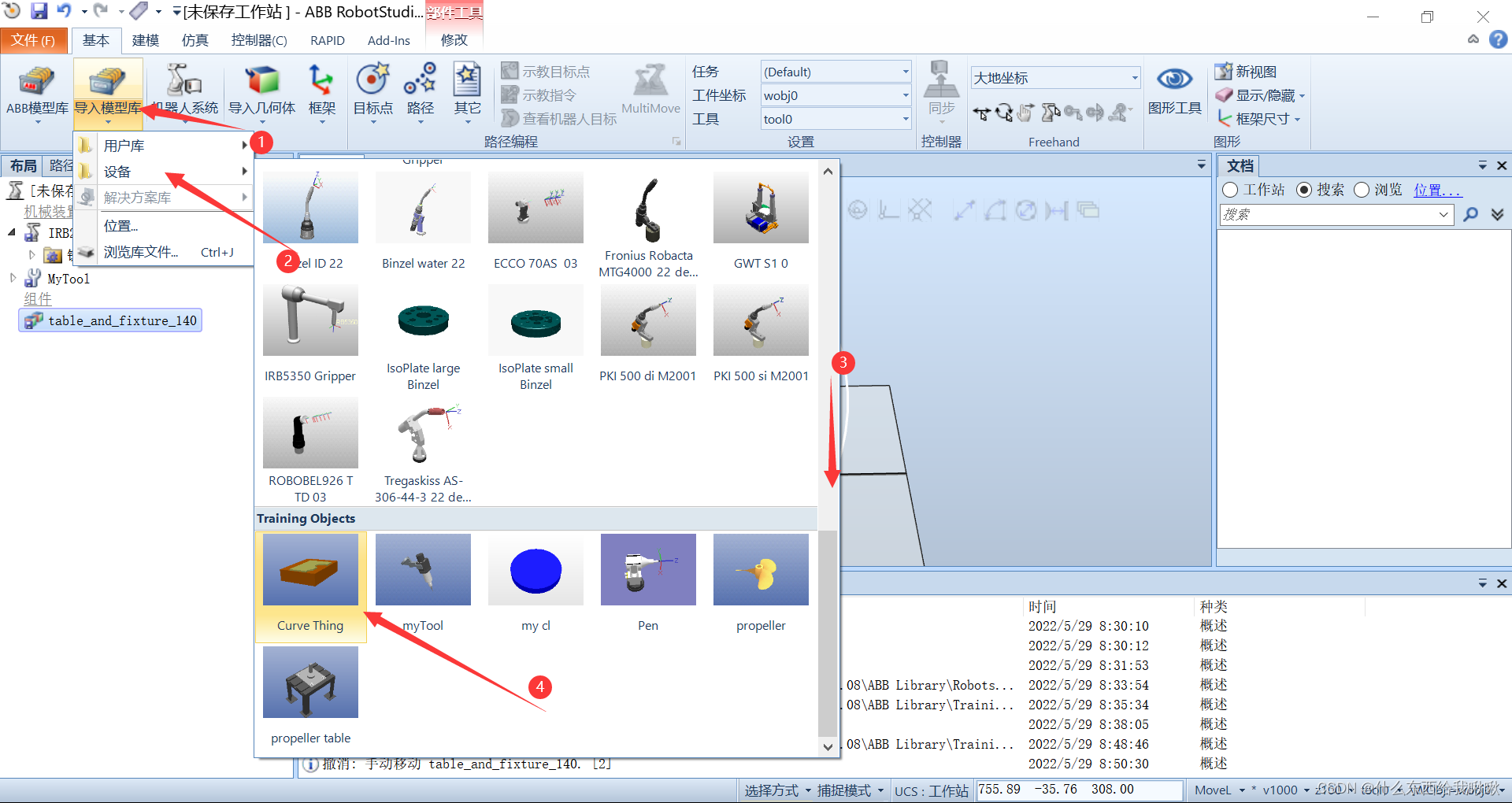
Task: Open the 框架尺寸 dropdown
Action: [x=1258, y=119]
